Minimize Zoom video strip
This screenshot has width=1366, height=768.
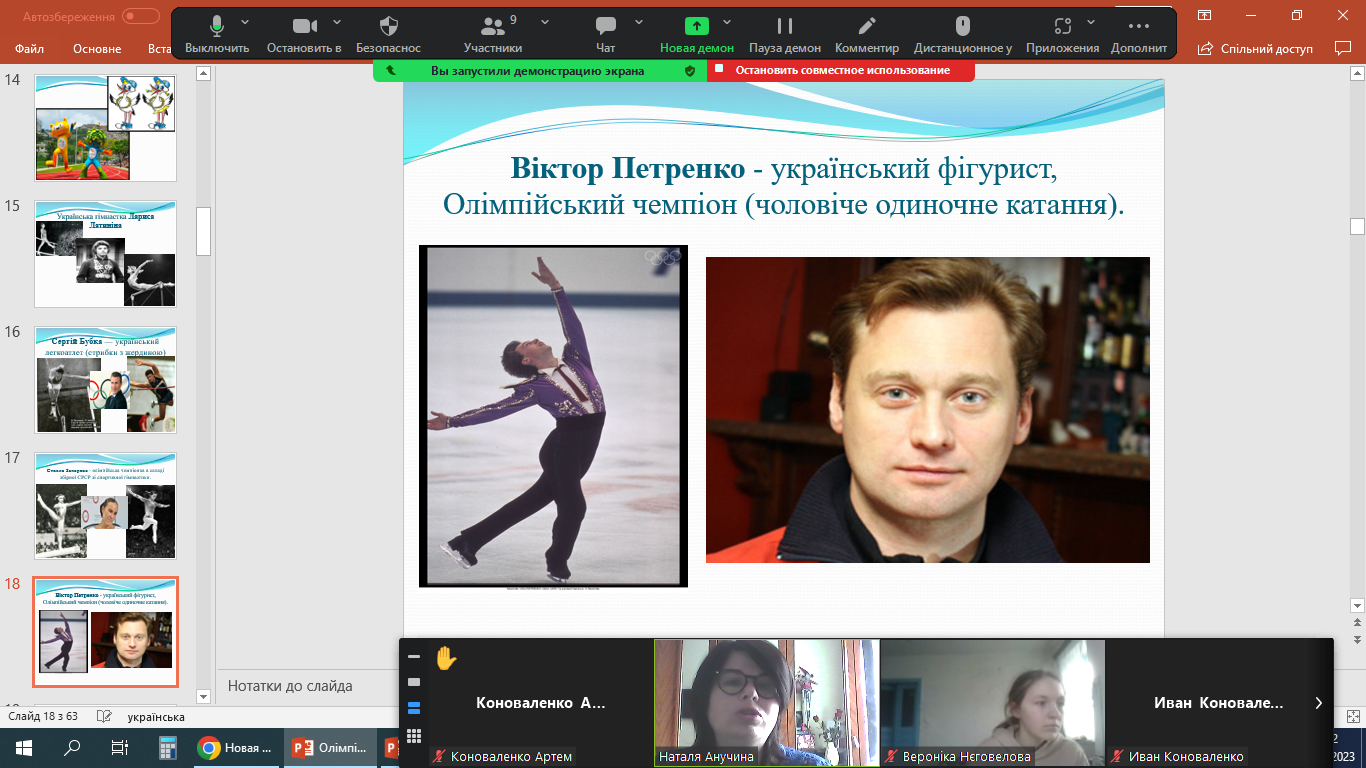point(414,657)
